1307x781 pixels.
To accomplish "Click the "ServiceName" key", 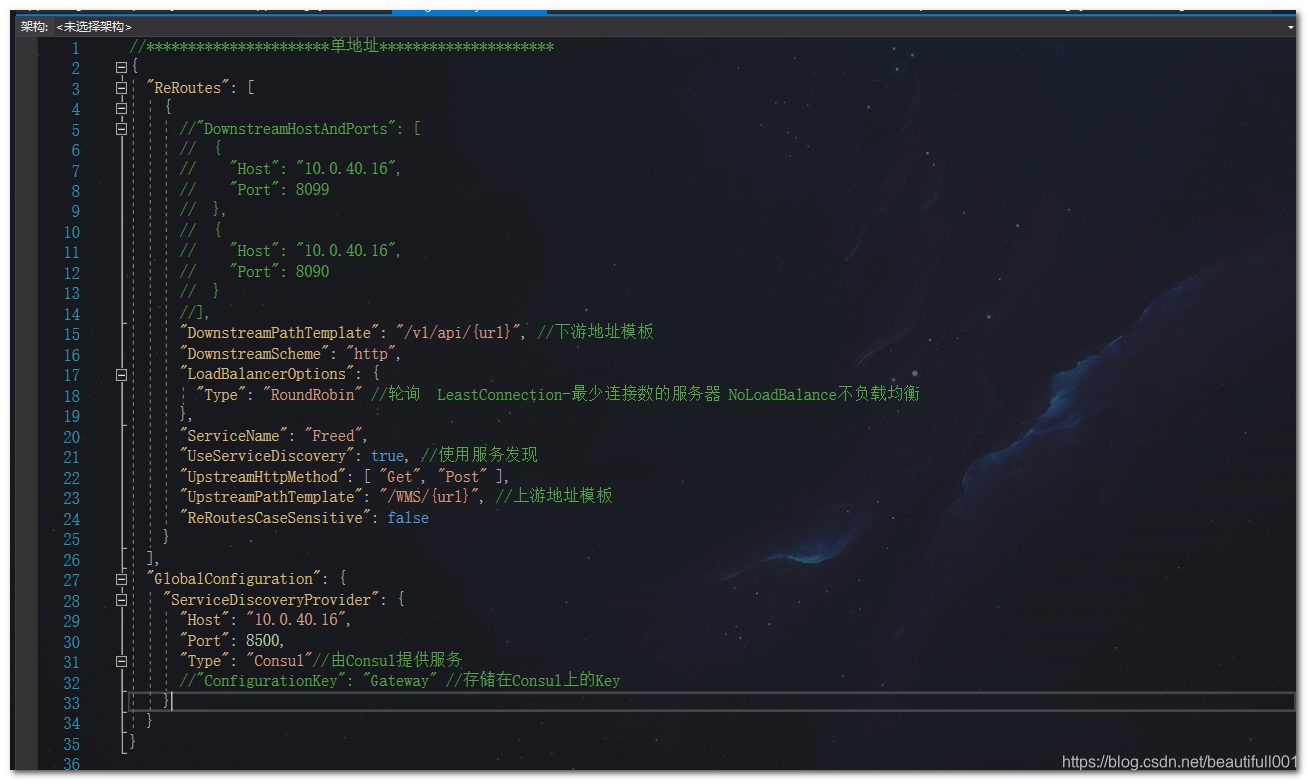I will (233, 436).
